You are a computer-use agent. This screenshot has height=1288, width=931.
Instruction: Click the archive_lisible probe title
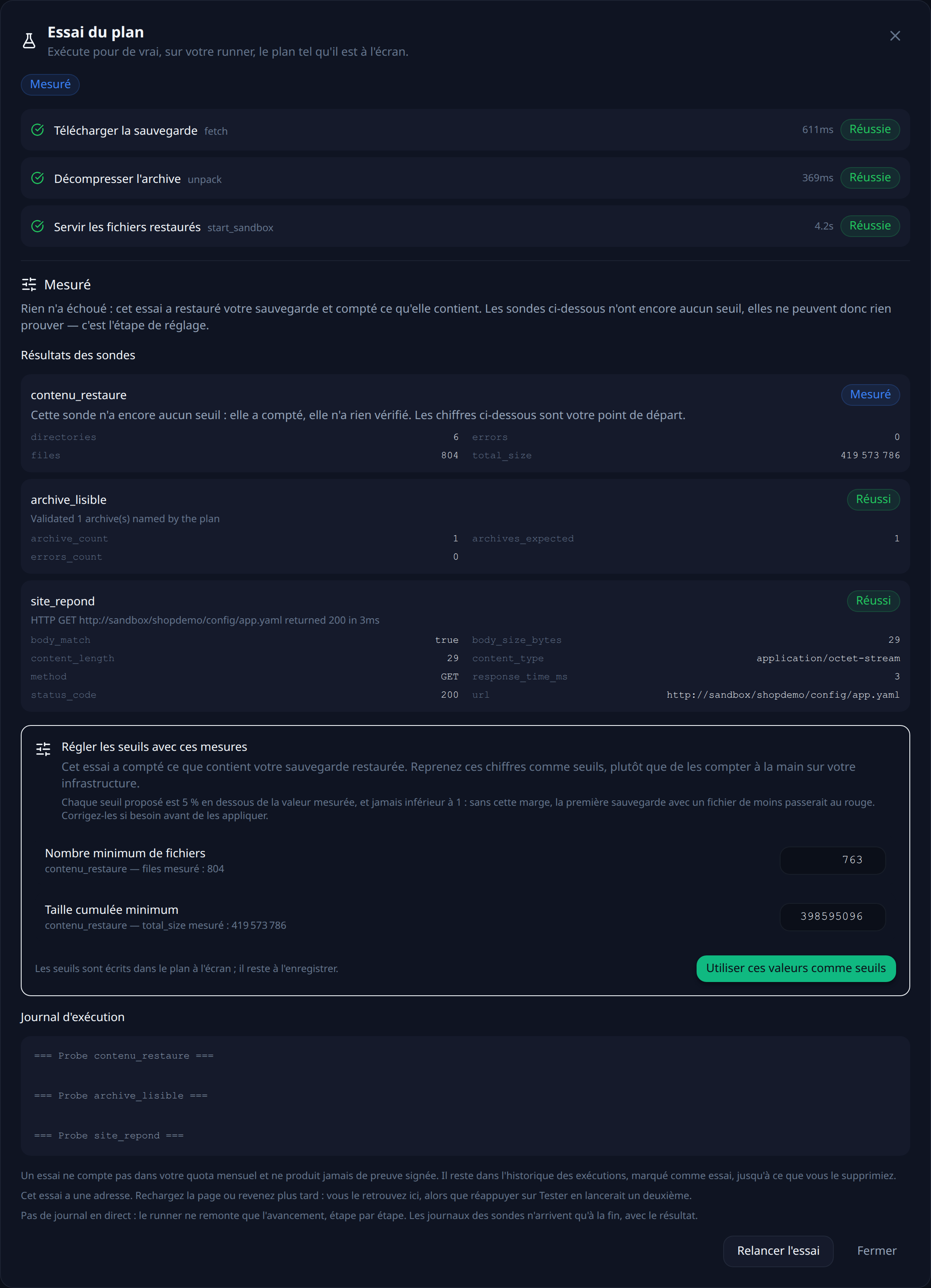69,500
